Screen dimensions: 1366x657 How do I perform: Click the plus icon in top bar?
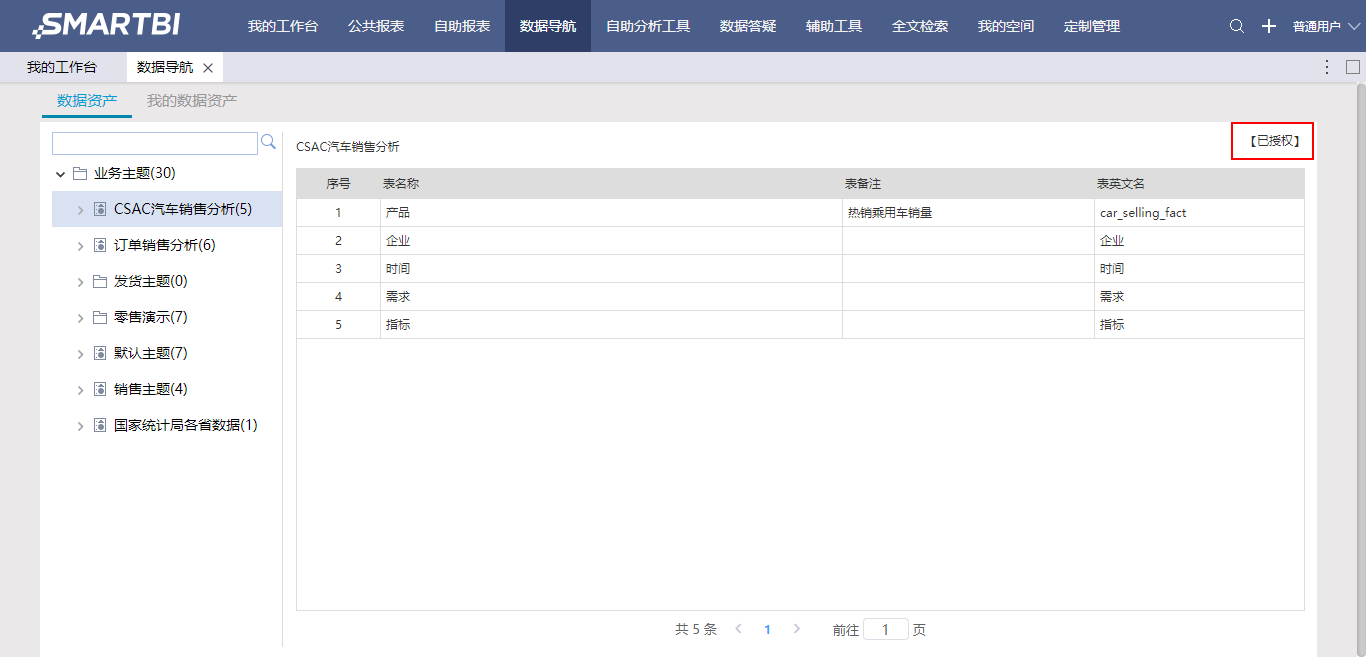click(1269, 26)
